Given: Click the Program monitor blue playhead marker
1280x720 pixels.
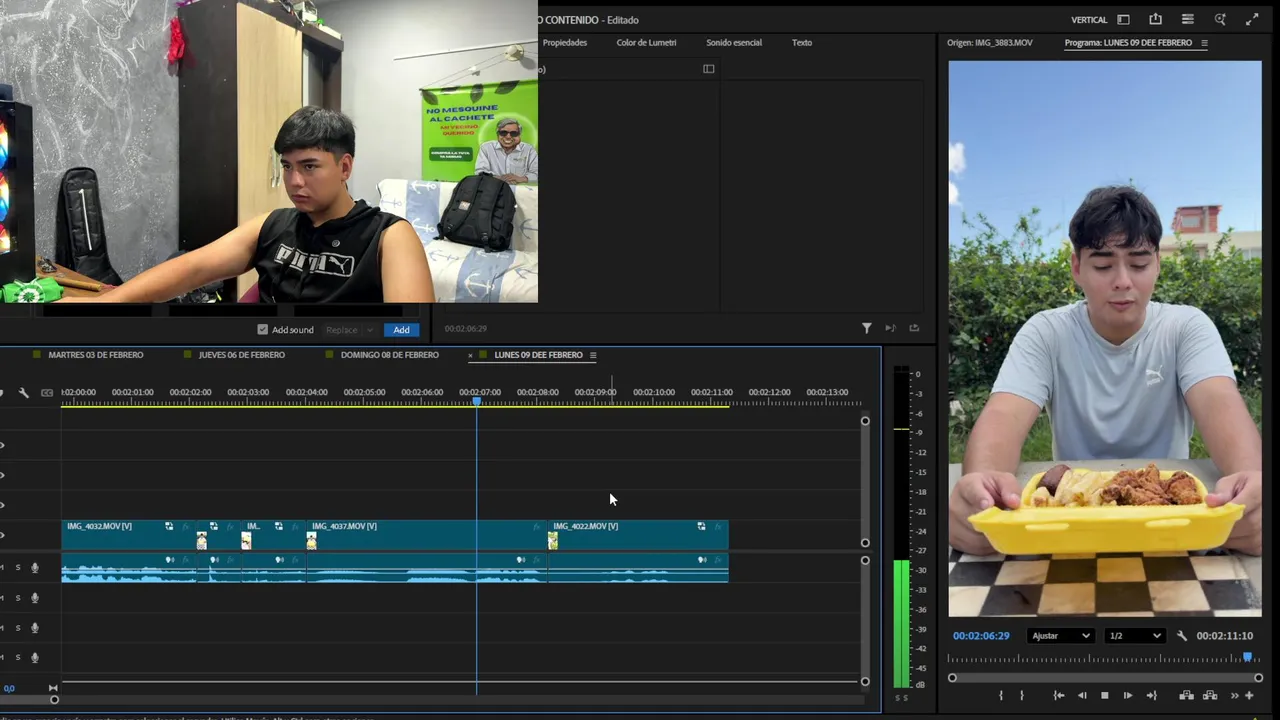Looking at the screenshot, I should coord(1247,657).
